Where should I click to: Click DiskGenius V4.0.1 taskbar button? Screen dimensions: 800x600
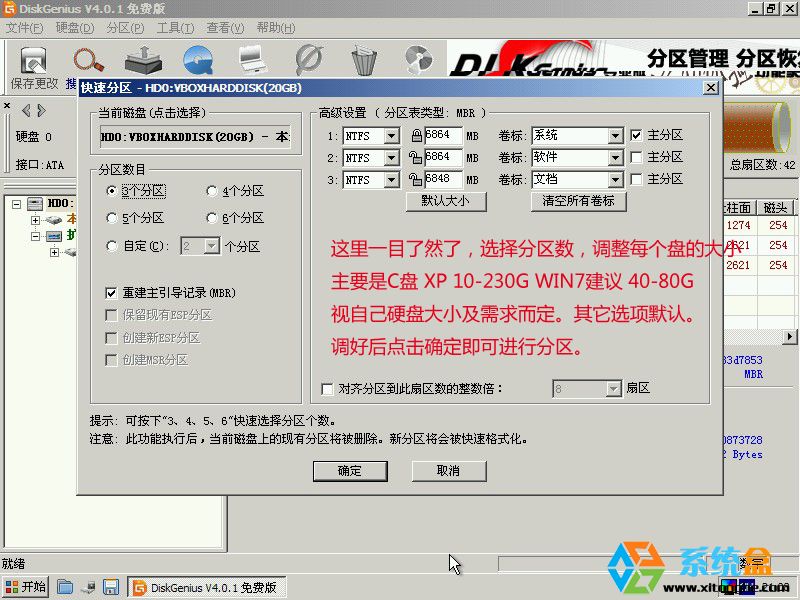tap(206, 588)
